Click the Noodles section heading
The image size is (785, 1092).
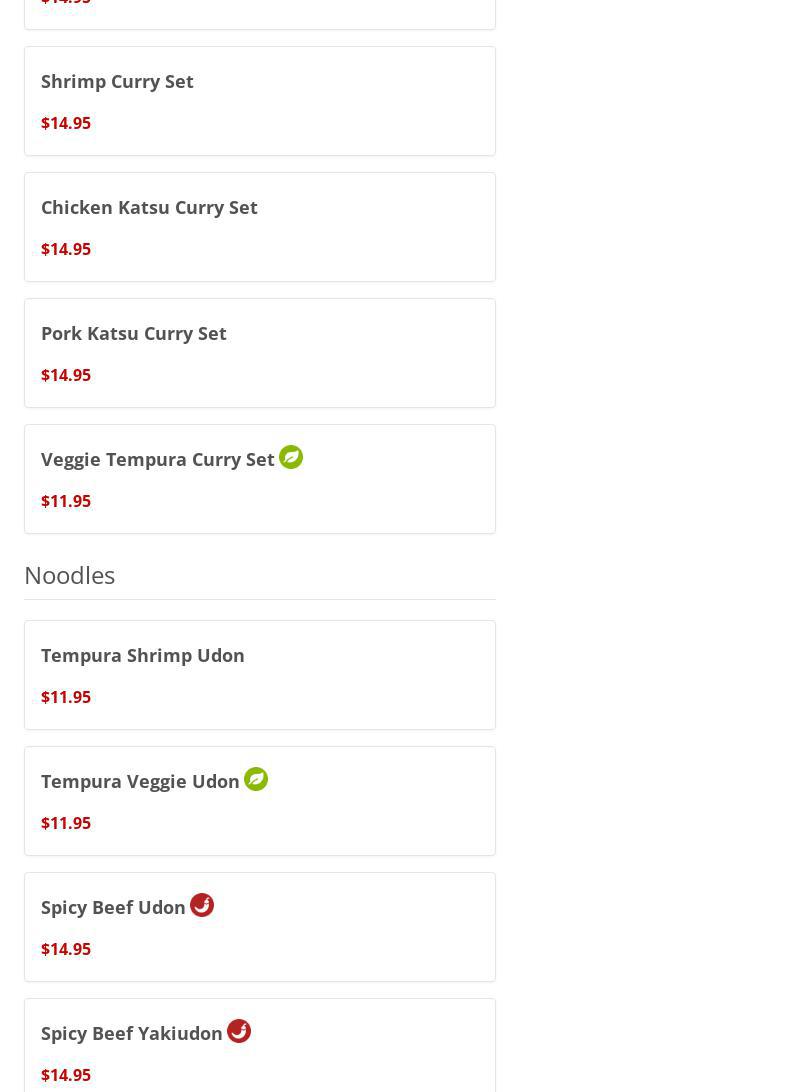point(70,575)
